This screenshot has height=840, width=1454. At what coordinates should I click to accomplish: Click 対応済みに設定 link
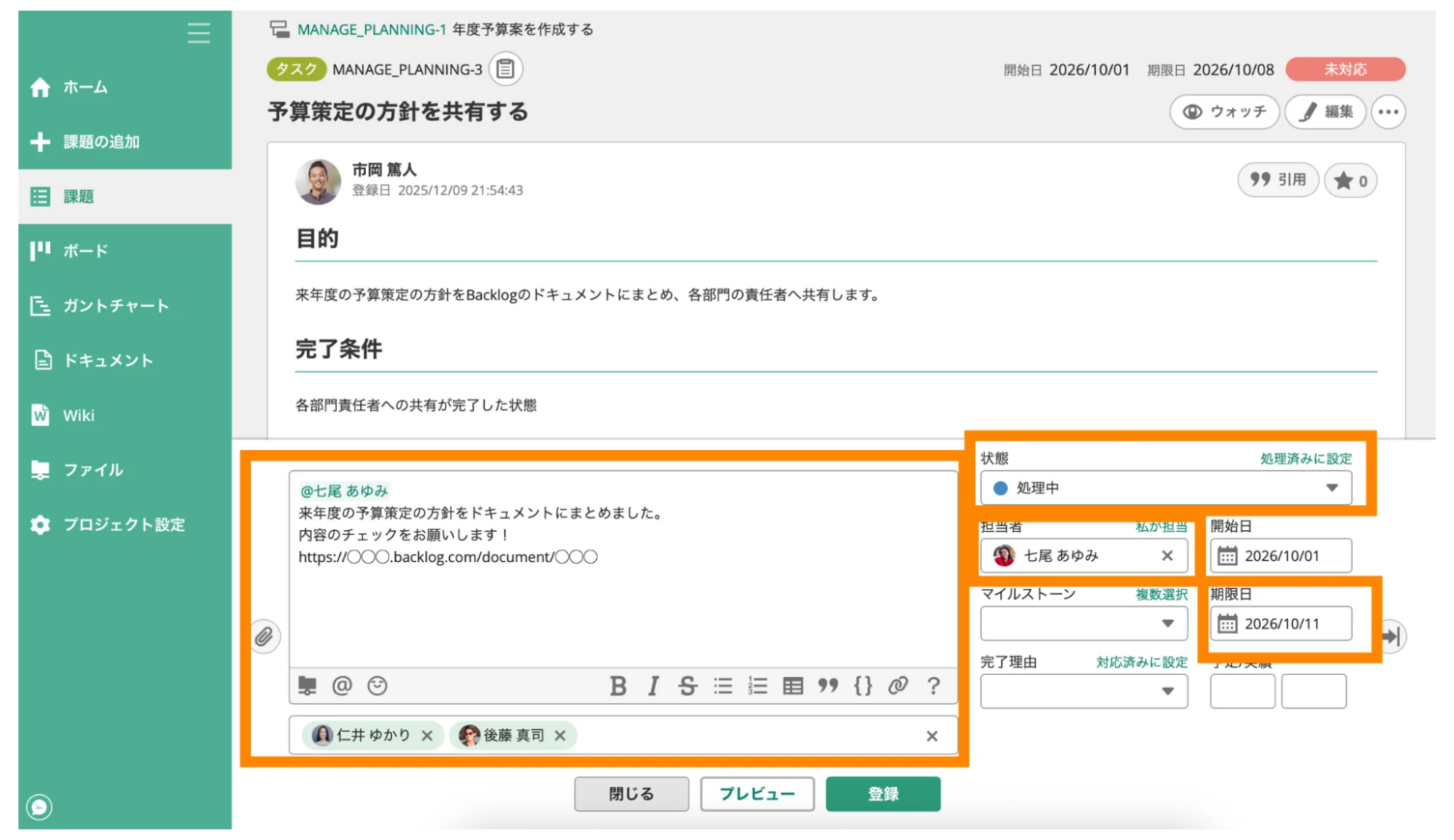coord(1141,662)
